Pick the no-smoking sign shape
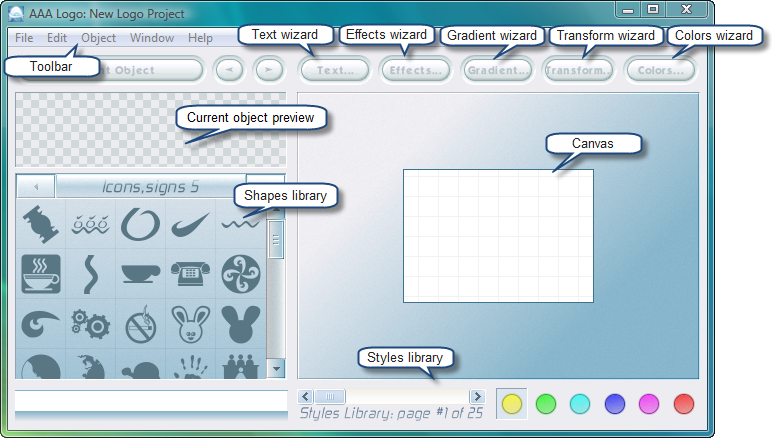Screen dimensions: 772x438 pos(141,325)
